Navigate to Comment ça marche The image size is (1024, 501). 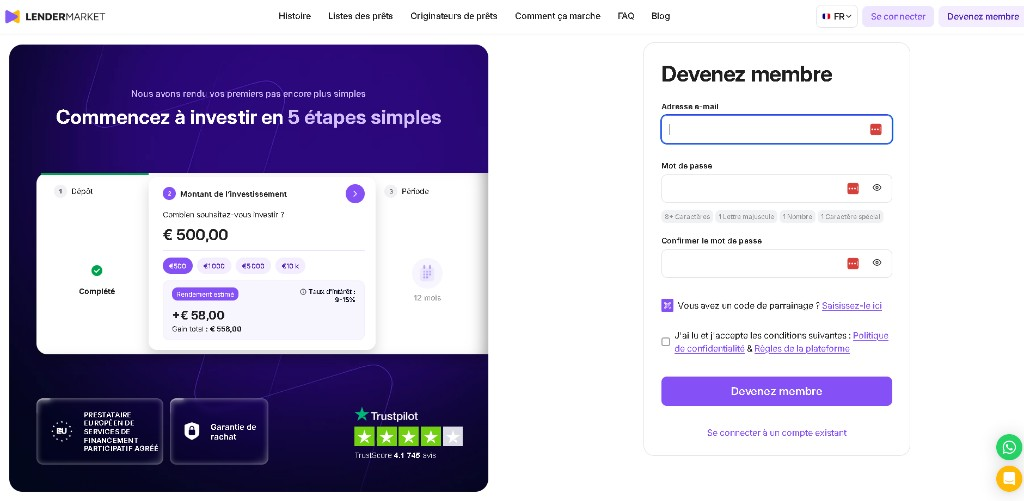pyautogui.click(x=557, y=16)
